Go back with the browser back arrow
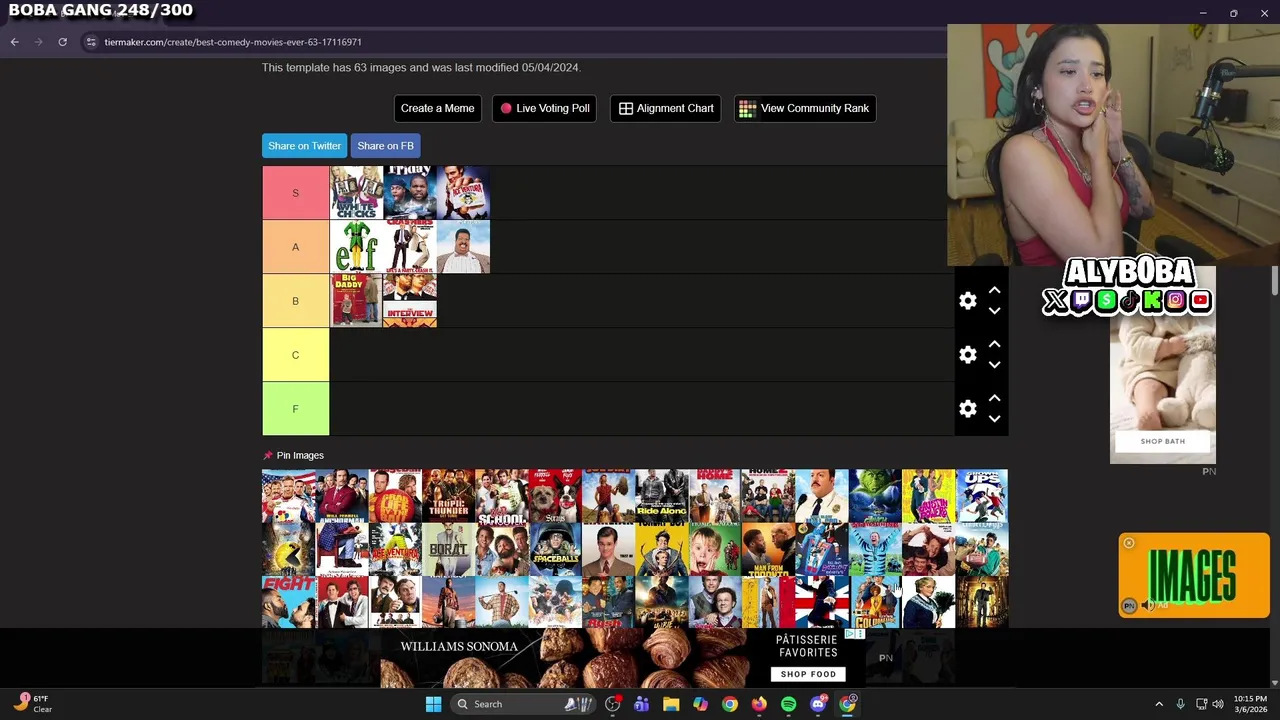The width and height of the screenshot is (1280, 720). (x=14, y=42)
